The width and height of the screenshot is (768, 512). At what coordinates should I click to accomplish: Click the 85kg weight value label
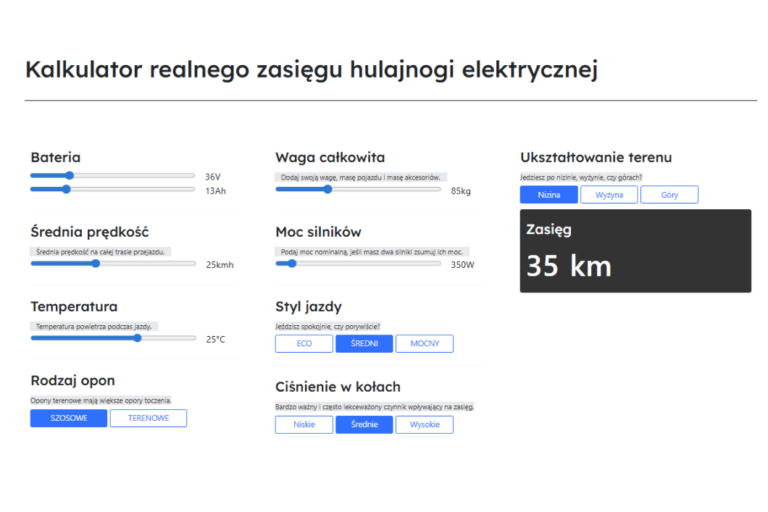461,190
